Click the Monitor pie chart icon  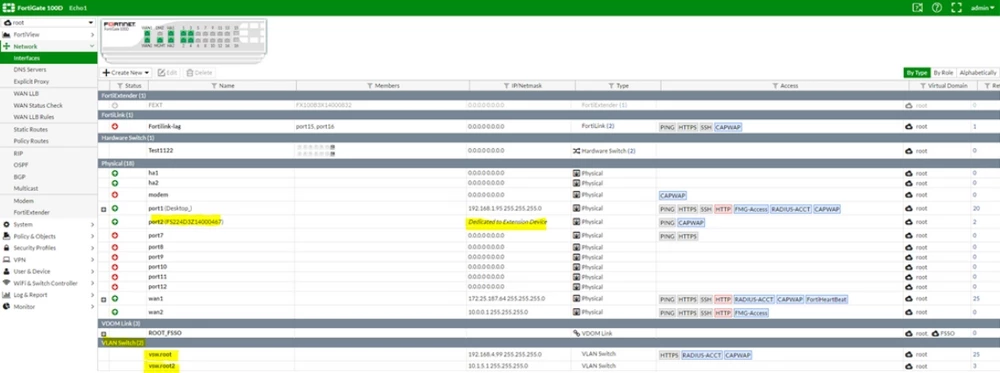7,307
